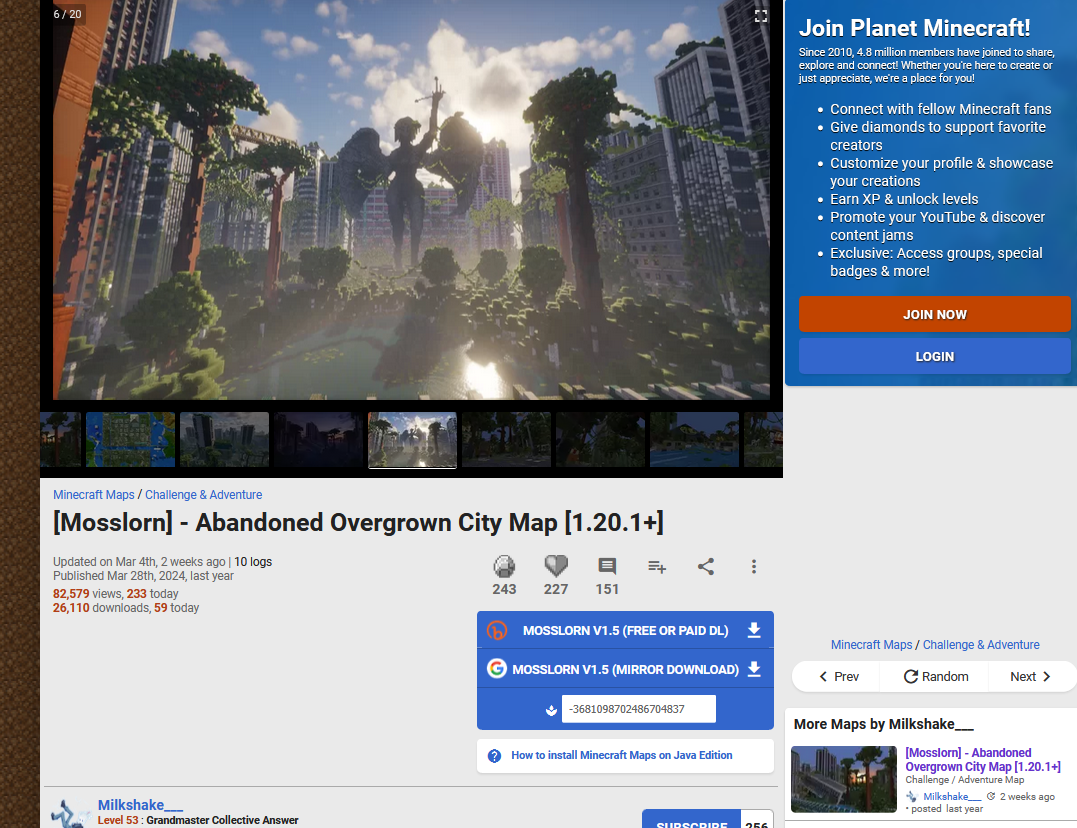Download MOSSLORN V1.5 (MIRROR DOWNLOAD)
The height and width of the screenshot is (828, 1077).
[625, 669]
